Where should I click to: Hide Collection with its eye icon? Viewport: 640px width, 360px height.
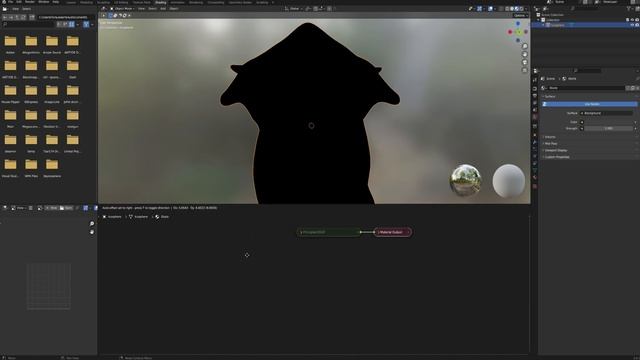[x=632, y=20]
